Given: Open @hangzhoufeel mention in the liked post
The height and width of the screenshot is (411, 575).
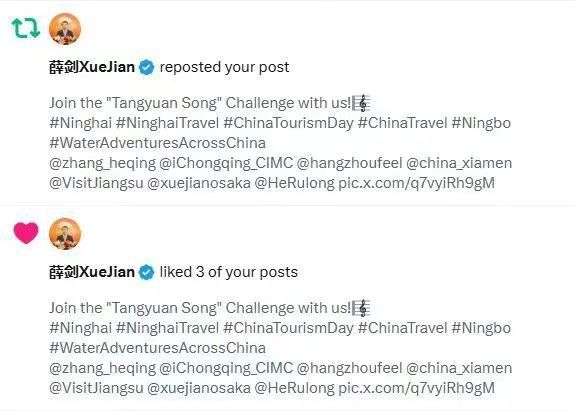Looking at the screenshot, I should pos(349,368).
